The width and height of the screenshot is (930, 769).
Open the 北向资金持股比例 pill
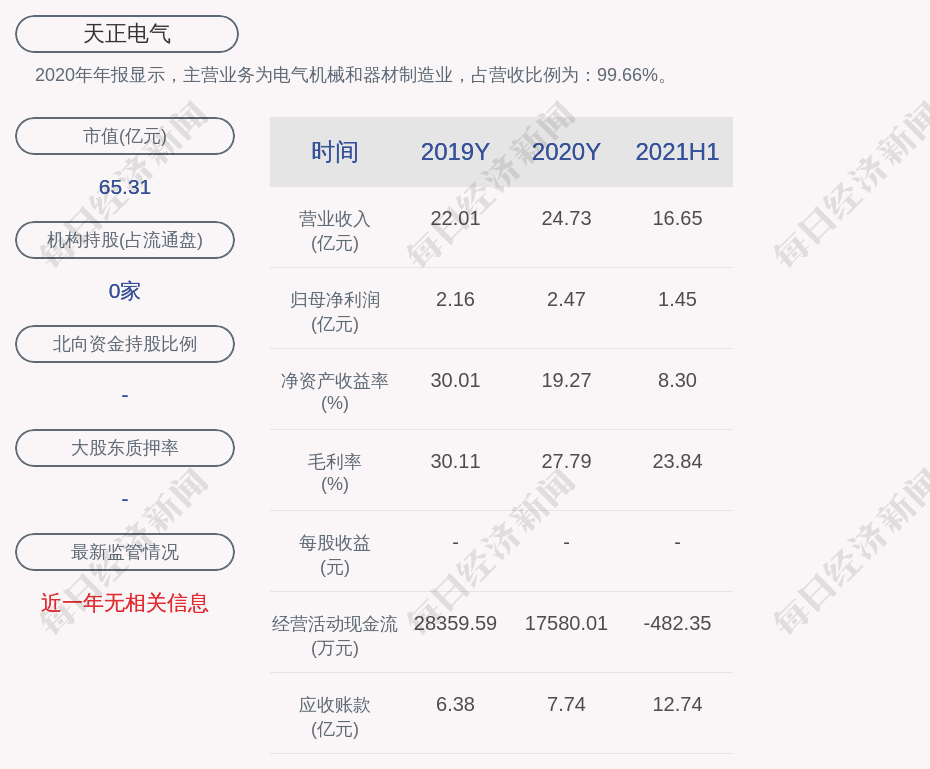pos(125,344)
